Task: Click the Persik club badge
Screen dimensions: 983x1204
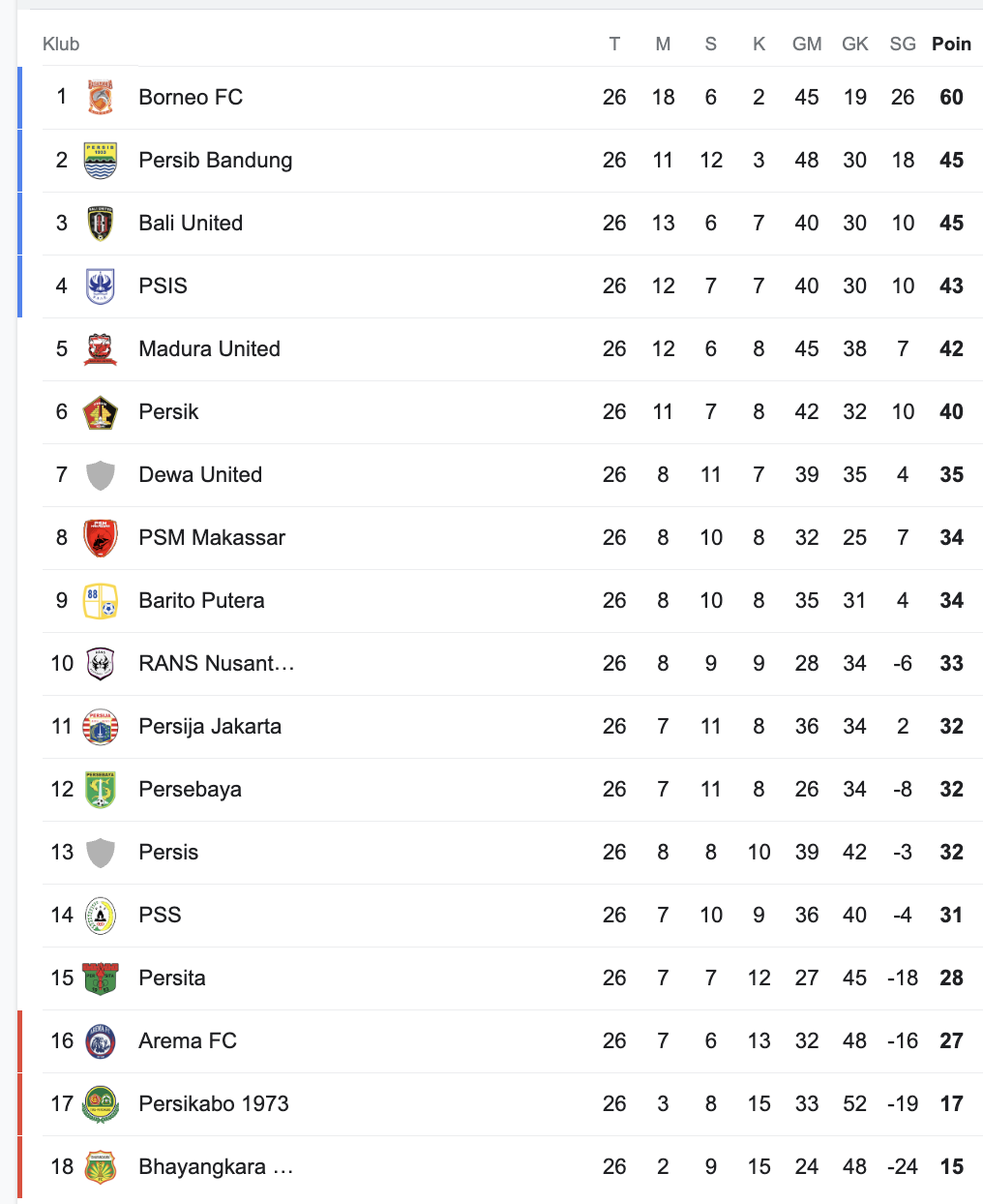Action: (x=101, y=412)
